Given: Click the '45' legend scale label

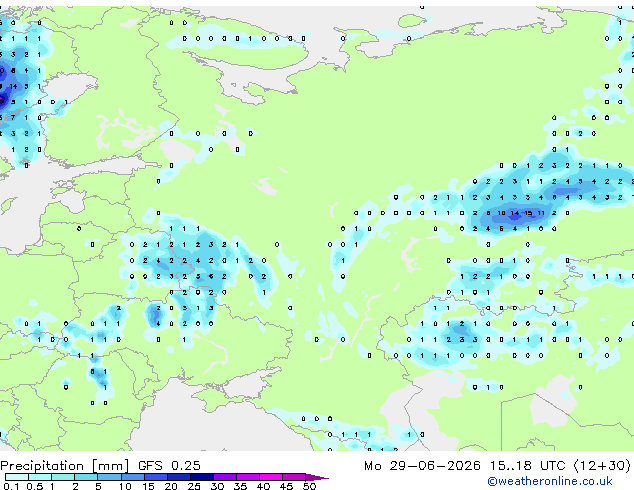Looking at the screenshot, I should point(286,486).
